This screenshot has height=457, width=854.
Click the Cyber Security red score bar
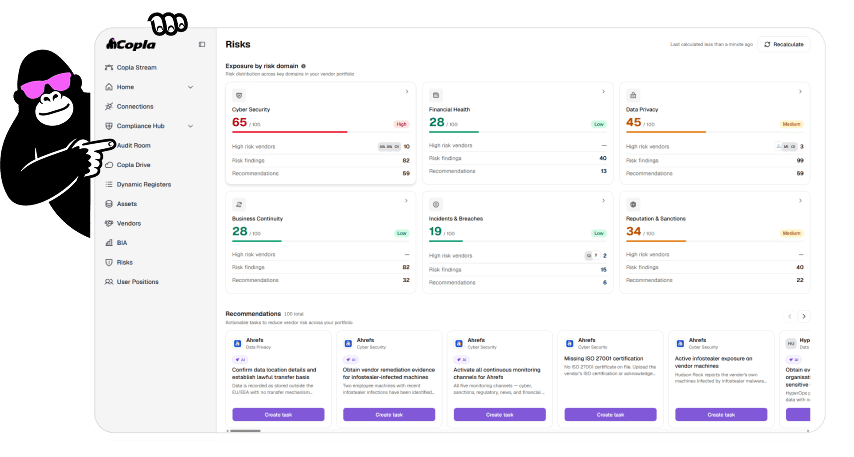pyautogui.click(x=290, y=132)
